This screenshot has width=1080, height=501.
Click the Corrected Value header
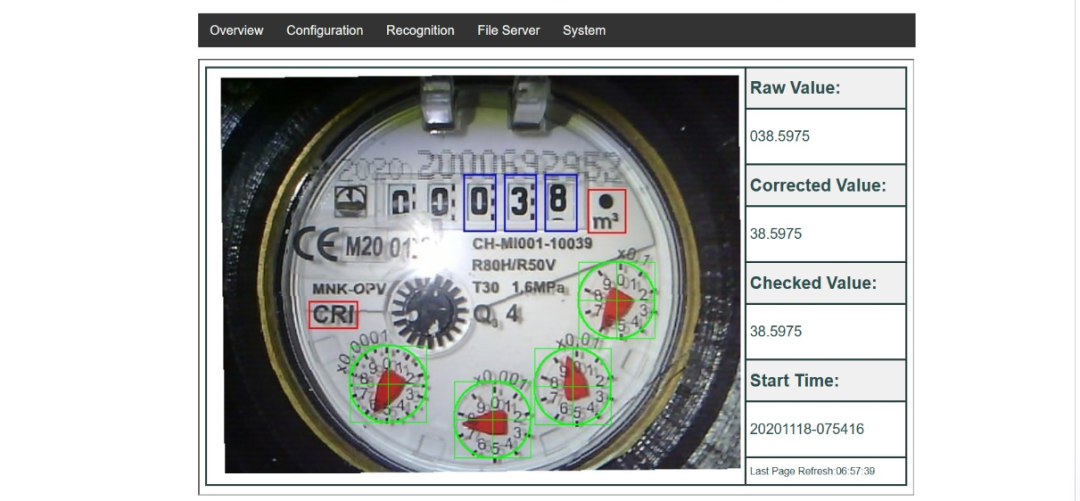(825, 185)
